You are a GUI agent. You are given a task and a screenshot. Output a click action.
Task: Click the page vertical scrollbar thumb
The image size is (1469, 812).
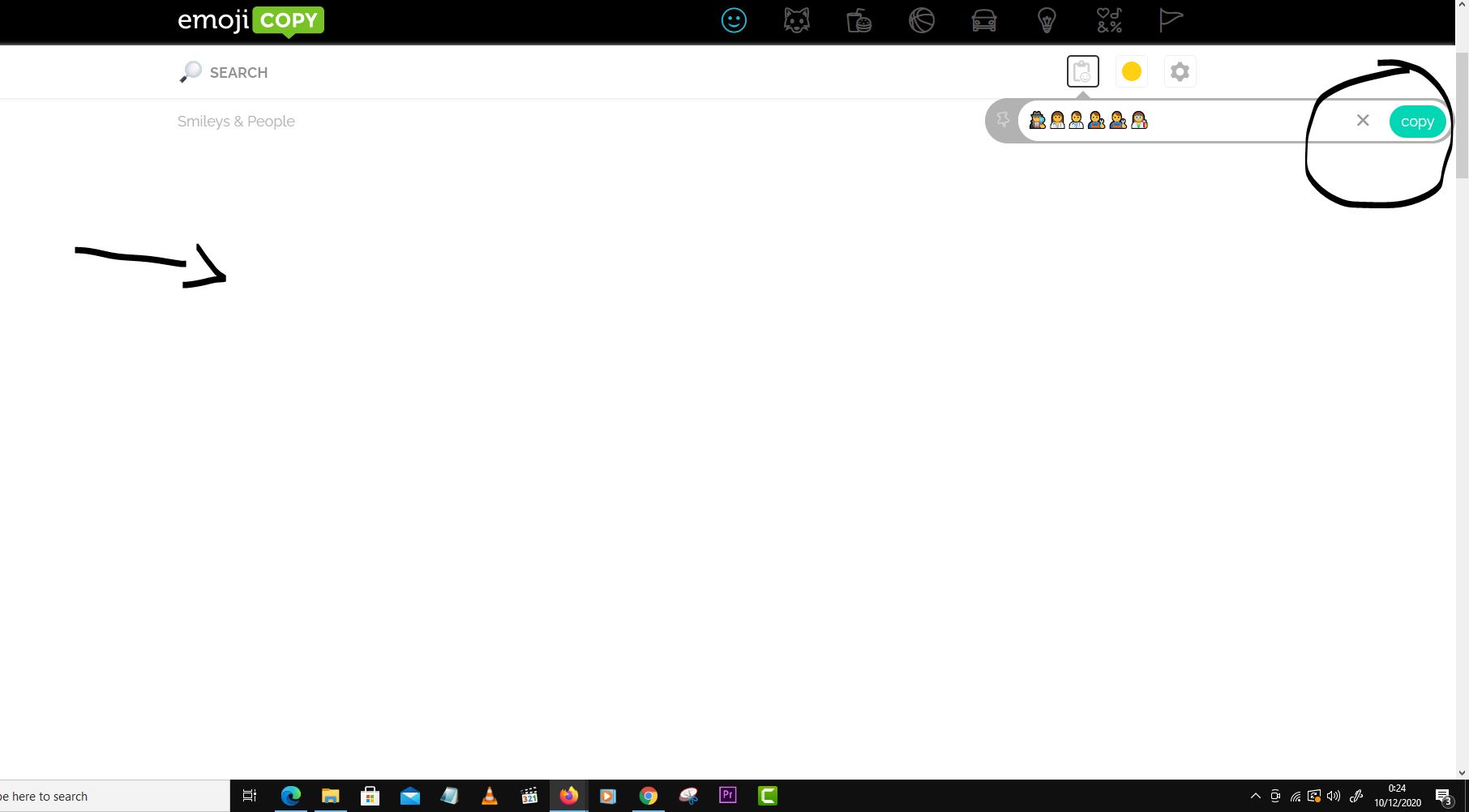pyautogui.click(x=1462, y=113)
